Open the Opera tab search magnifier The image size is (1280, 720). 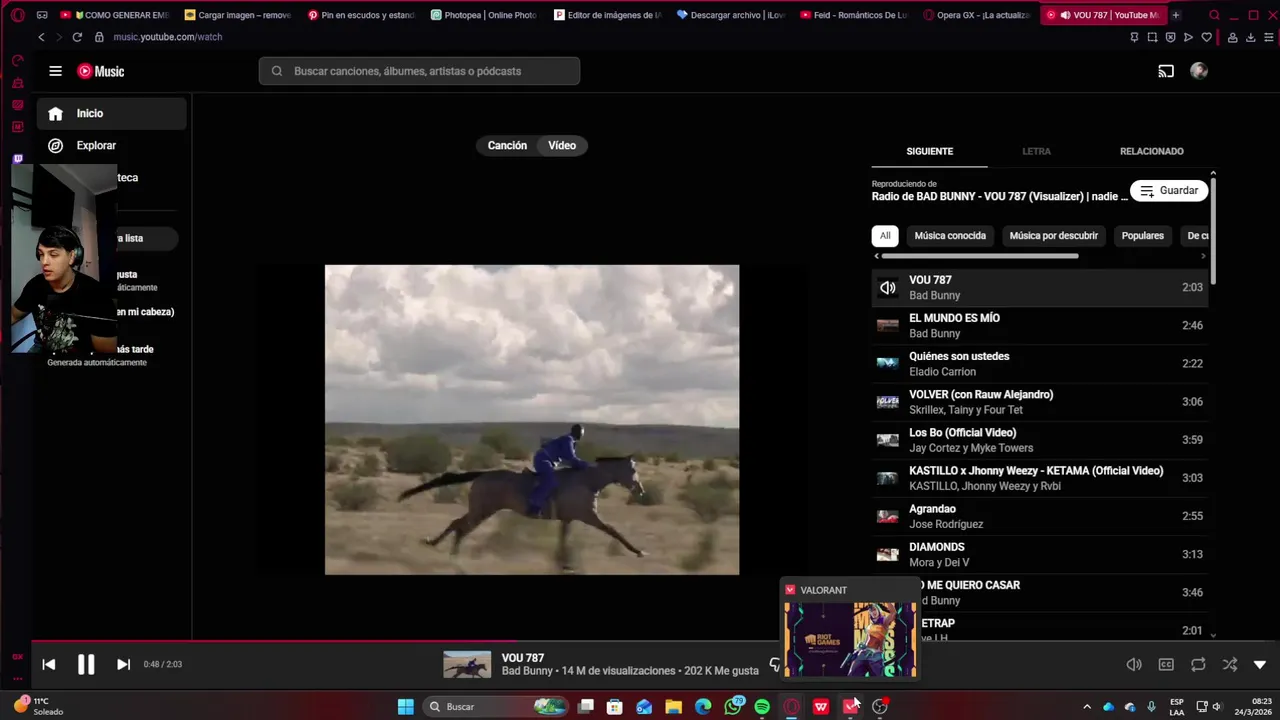[x=1214, y=15]
